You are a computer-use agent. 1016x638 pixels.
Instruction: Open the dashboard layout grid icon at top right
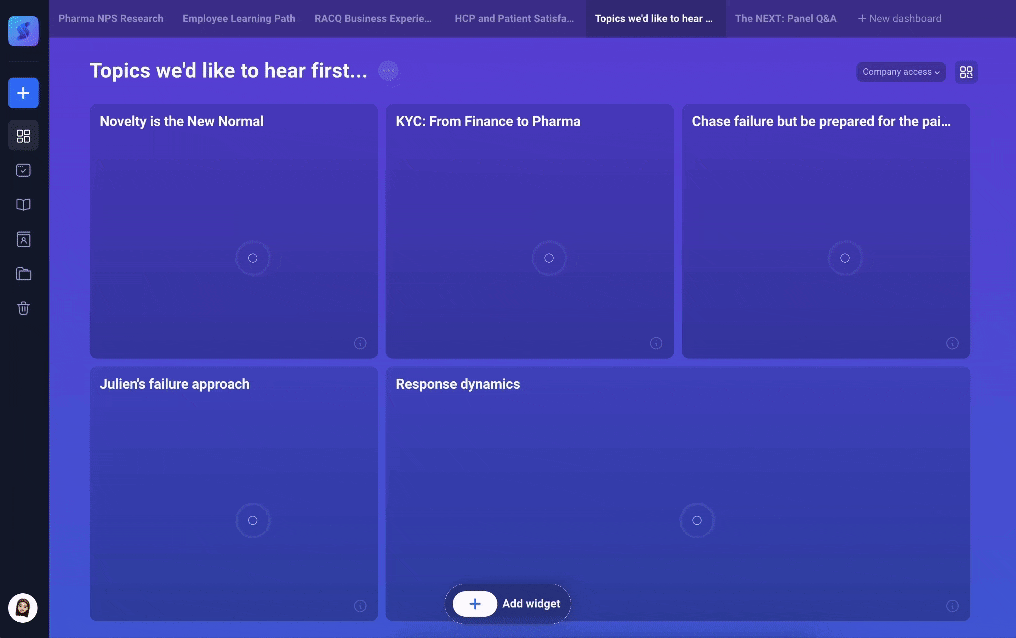coord(965,72)
